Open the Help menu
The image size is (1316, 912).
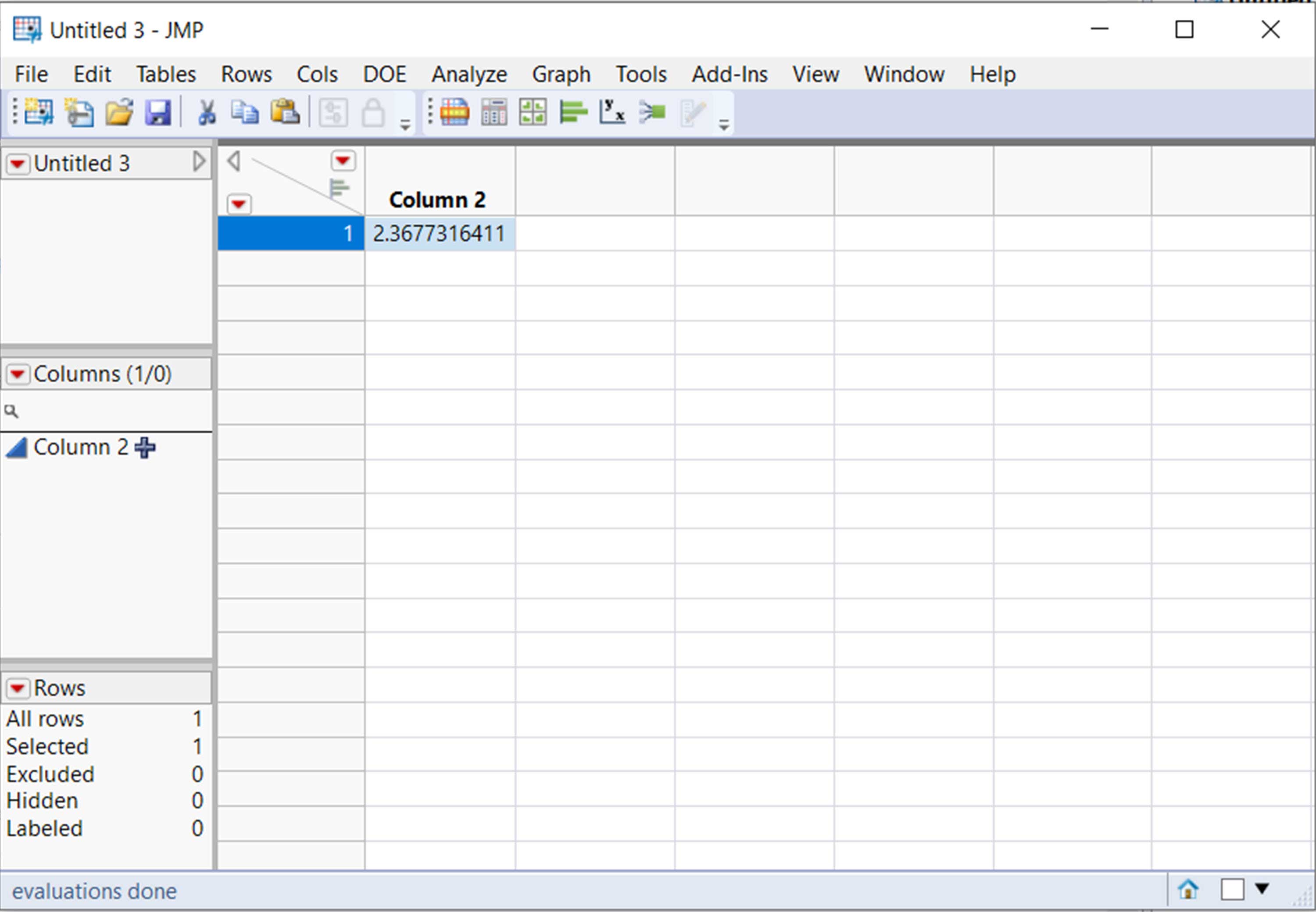992,74
